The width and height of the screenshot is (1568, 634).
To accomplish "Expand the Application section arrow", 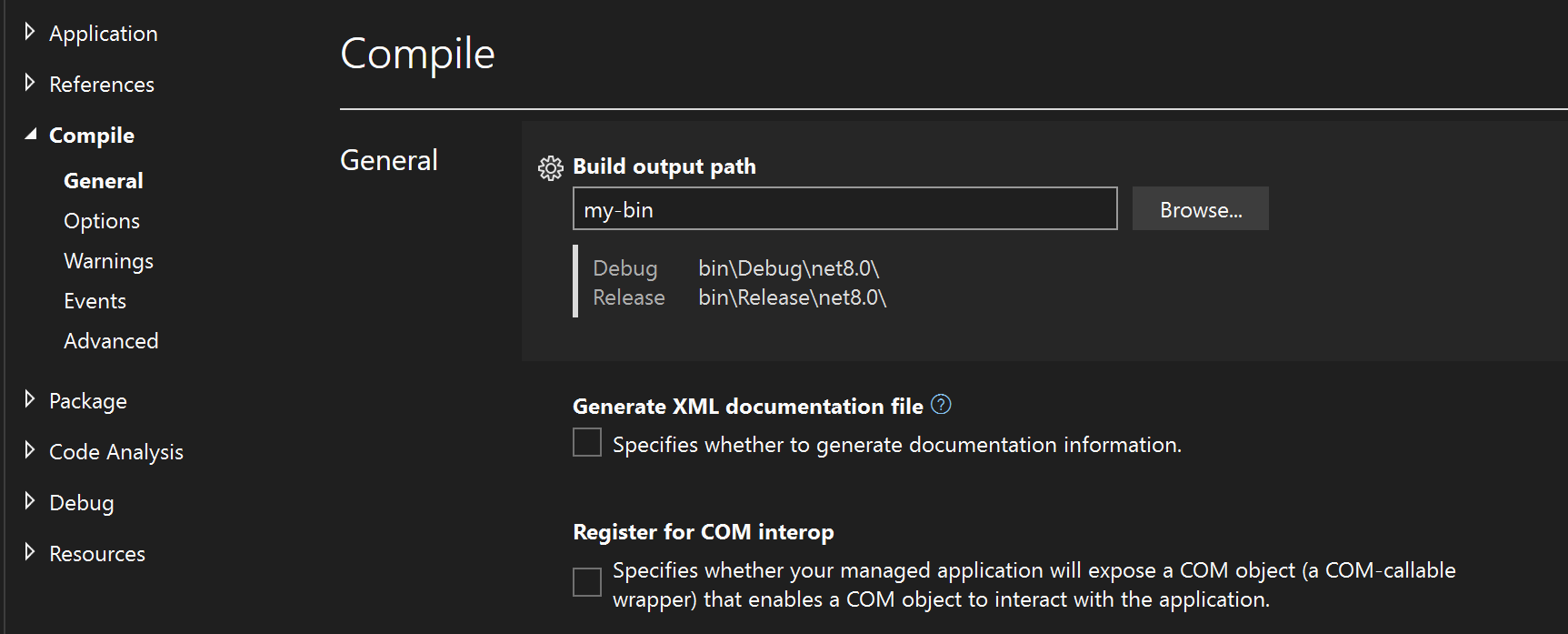I will [30, 33].
